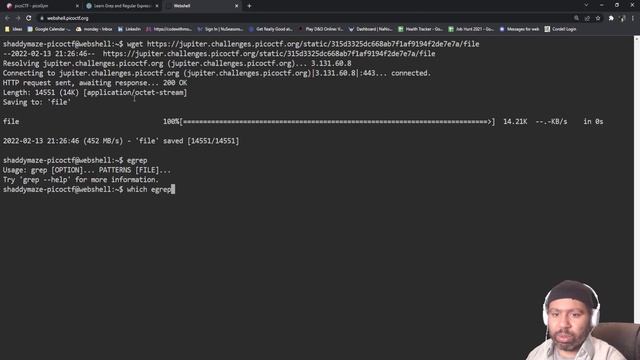The height and width of the screenshot is (360, 640).
Task: Click the "Try 'grep --help'" line
Action: pyautogui.click(x=80, y=180)
